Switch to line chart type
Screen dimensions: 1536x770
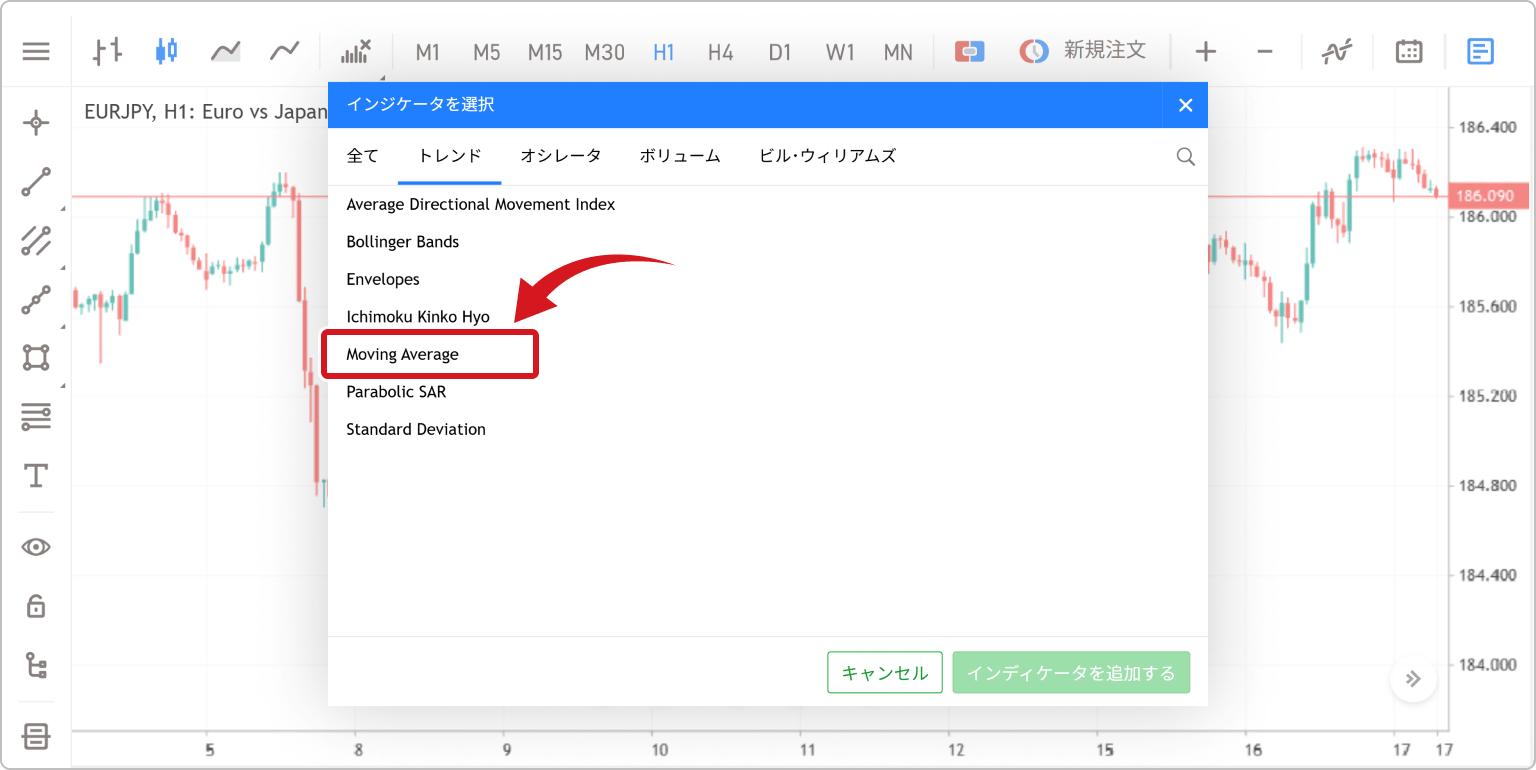tap(284, 51)
